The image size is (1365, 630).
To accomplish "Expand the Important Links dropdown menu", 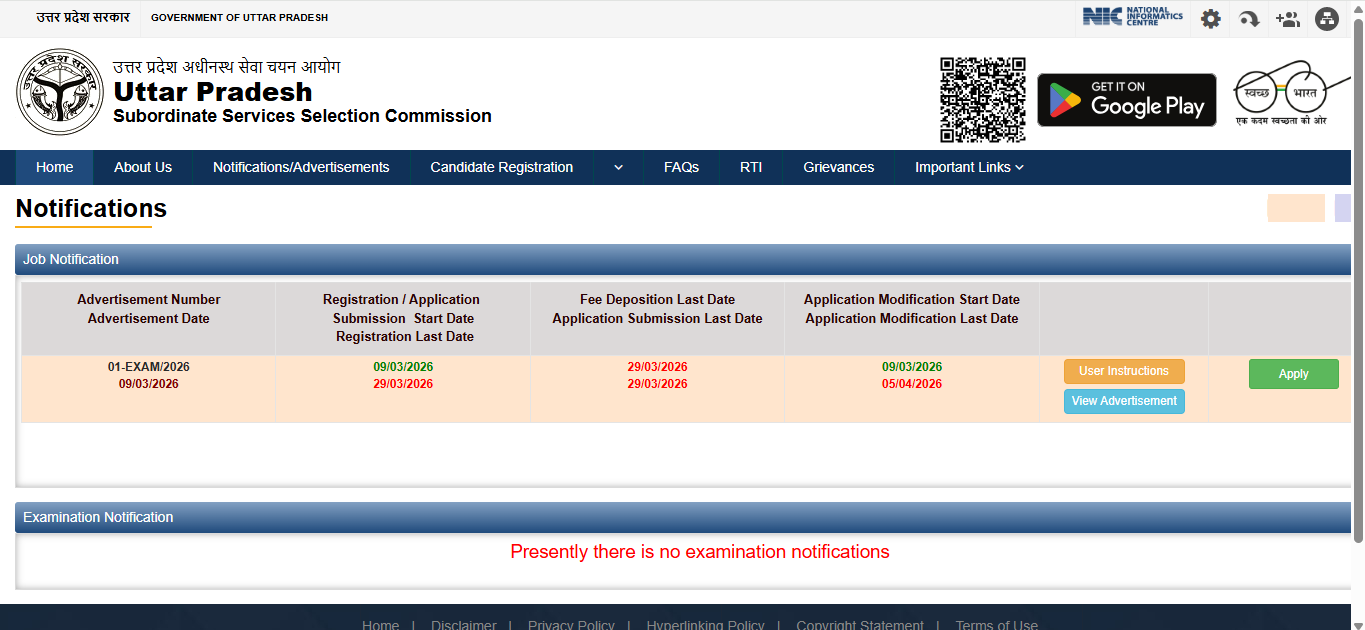I will coord(969,168).
